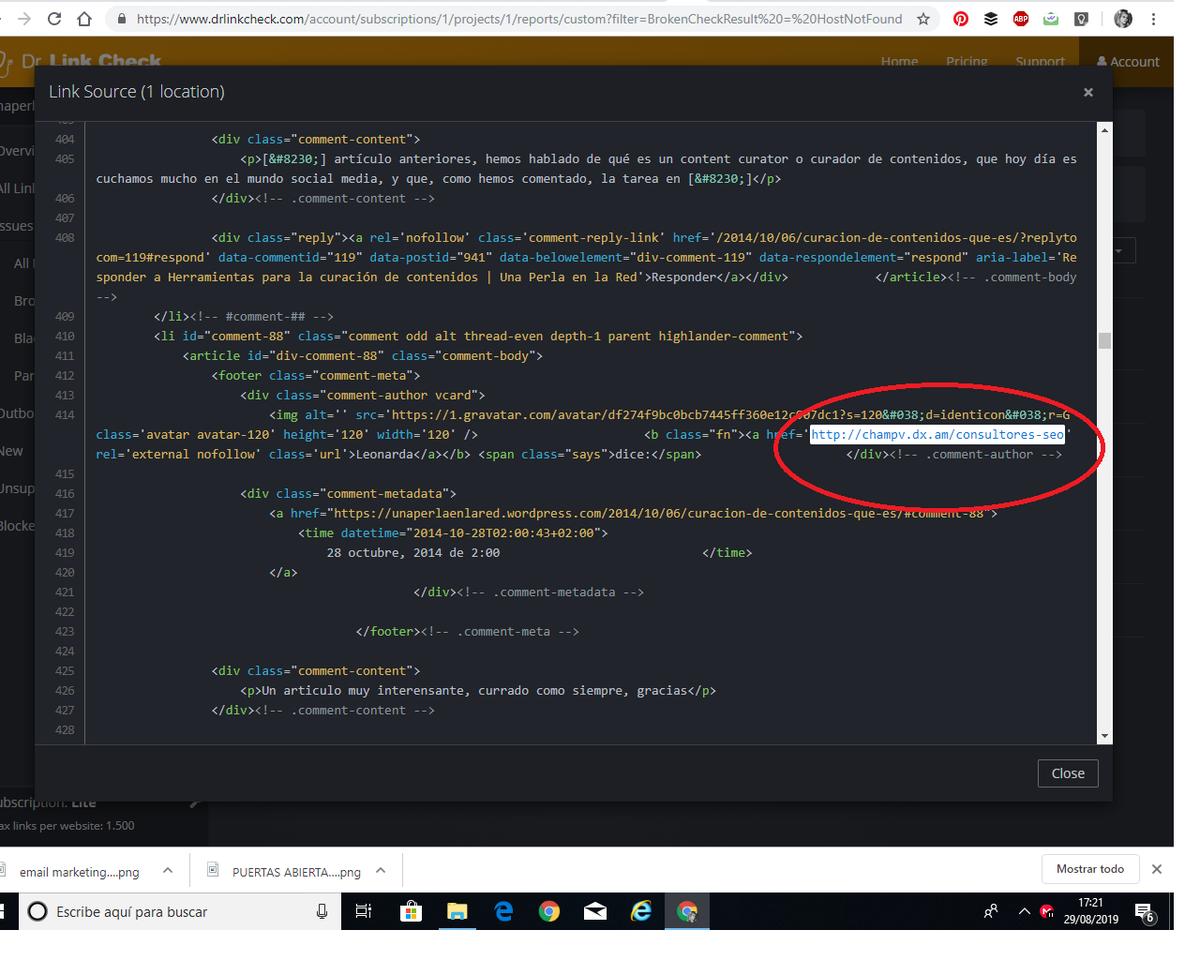This screenshot has height=960, width=1200.
Task: Click the code view scrollbar down arrow
Action: pyautogui.click(x=1104, y=736)
